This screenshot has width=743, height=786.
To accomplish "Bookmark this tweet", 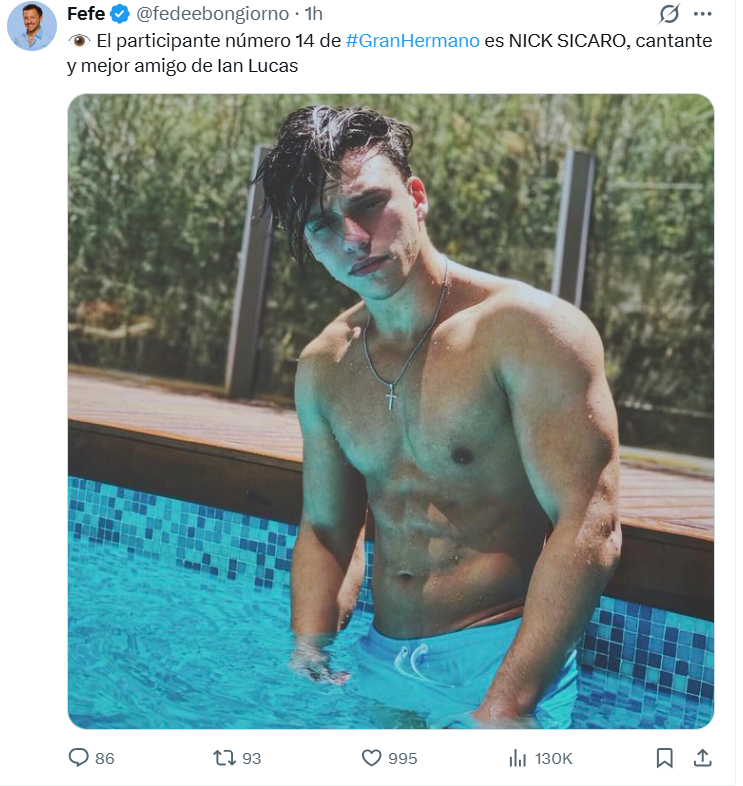I will 664,758.
